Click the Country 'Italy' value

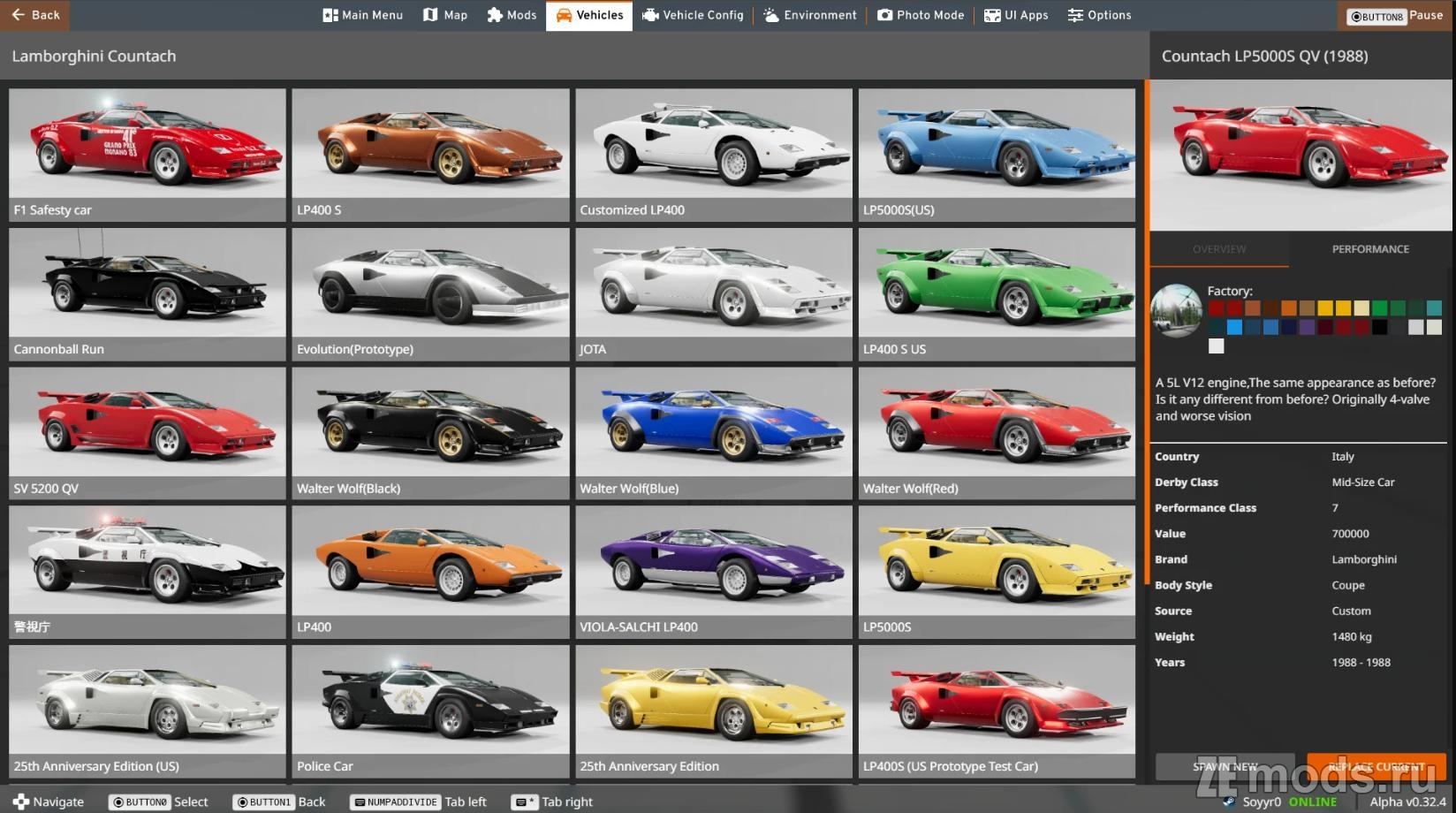1342,457
